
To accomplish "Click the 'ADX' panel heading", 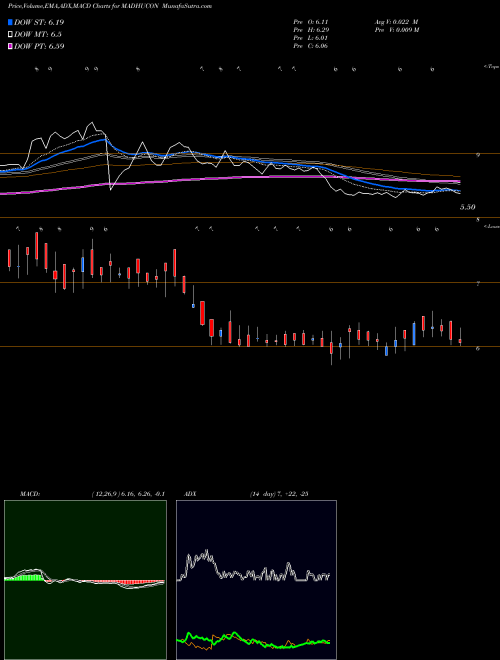I will (190, 494).
